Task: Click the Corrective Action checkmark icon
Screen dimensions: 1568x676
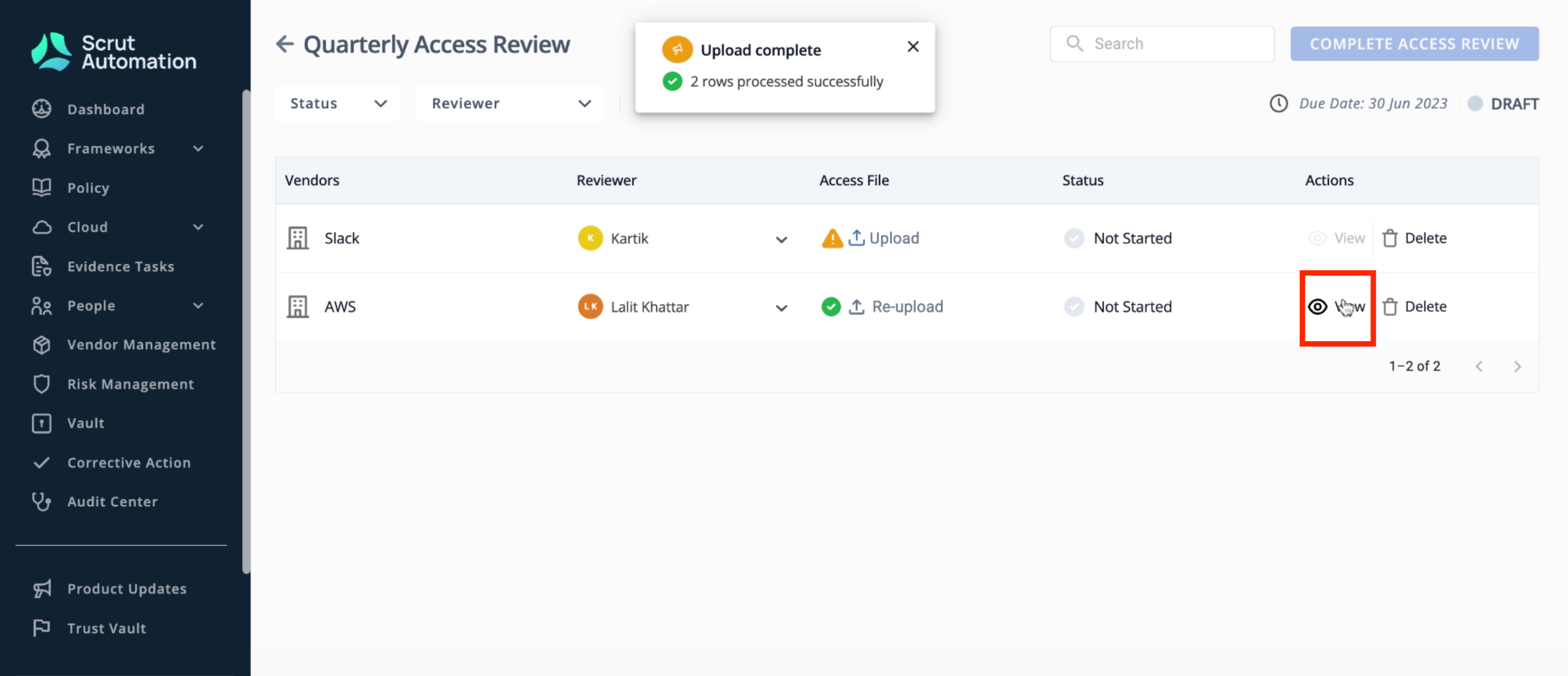Action: point(41,463)
